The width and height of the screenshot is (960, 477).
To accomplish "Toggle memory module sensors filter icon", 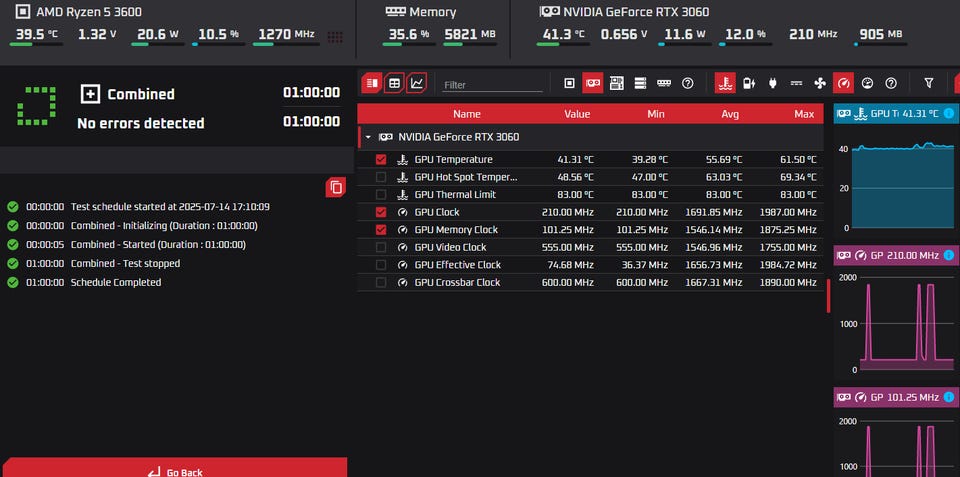I will [x=664, y=83].
